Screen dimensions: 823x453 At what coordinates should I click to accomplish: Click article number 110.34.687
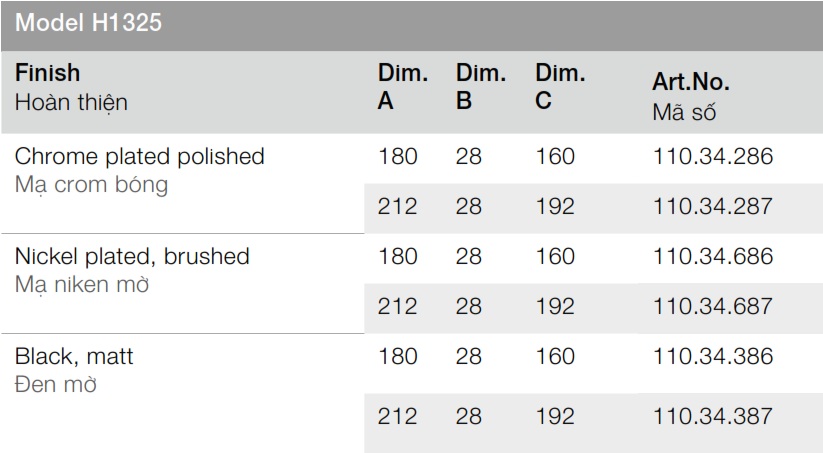click(713, 306)
